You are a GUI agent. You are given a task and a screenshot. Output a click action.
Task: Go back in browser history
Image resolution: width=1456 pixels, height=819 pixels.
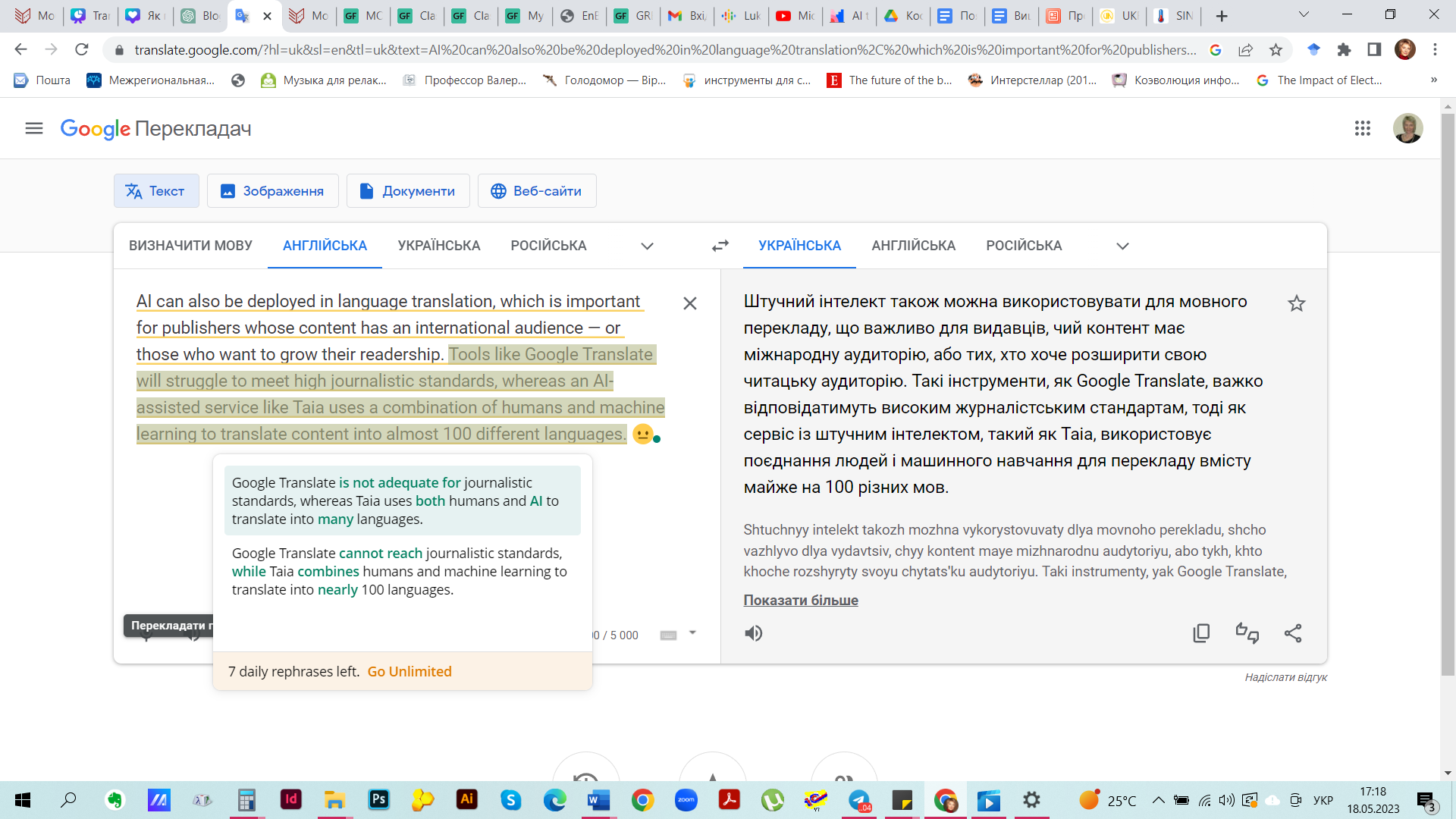21,50
